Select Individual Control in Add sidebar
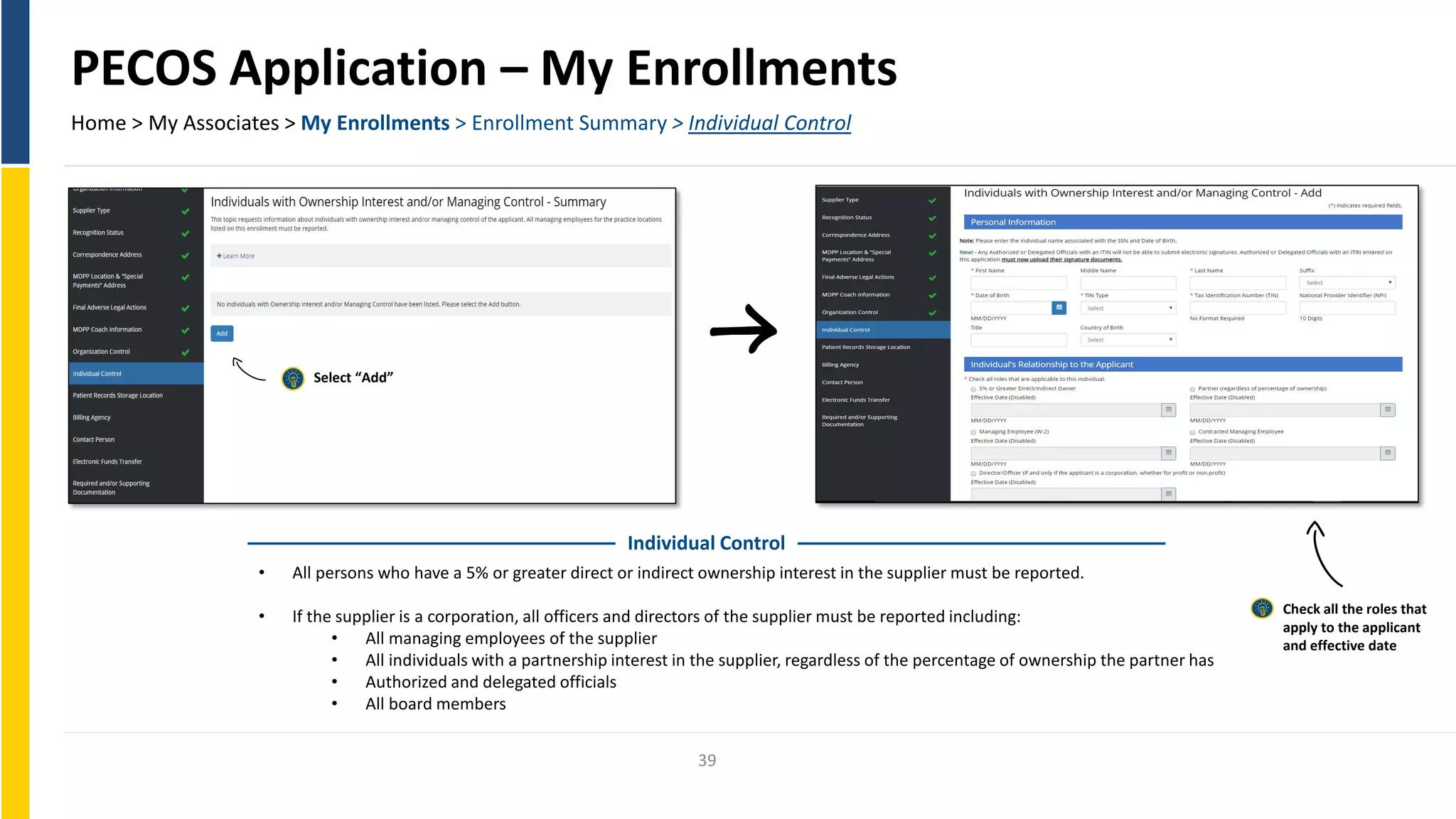The height and width of the screenshot is (819, 1456). click(883, 330)
